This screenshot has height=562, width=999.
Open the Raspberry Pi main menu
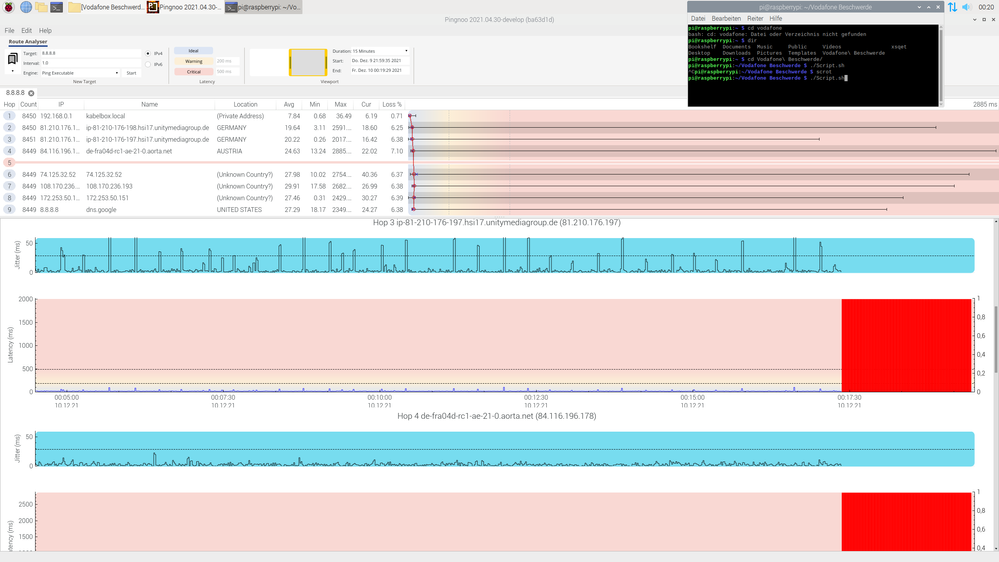pos(7,7)
